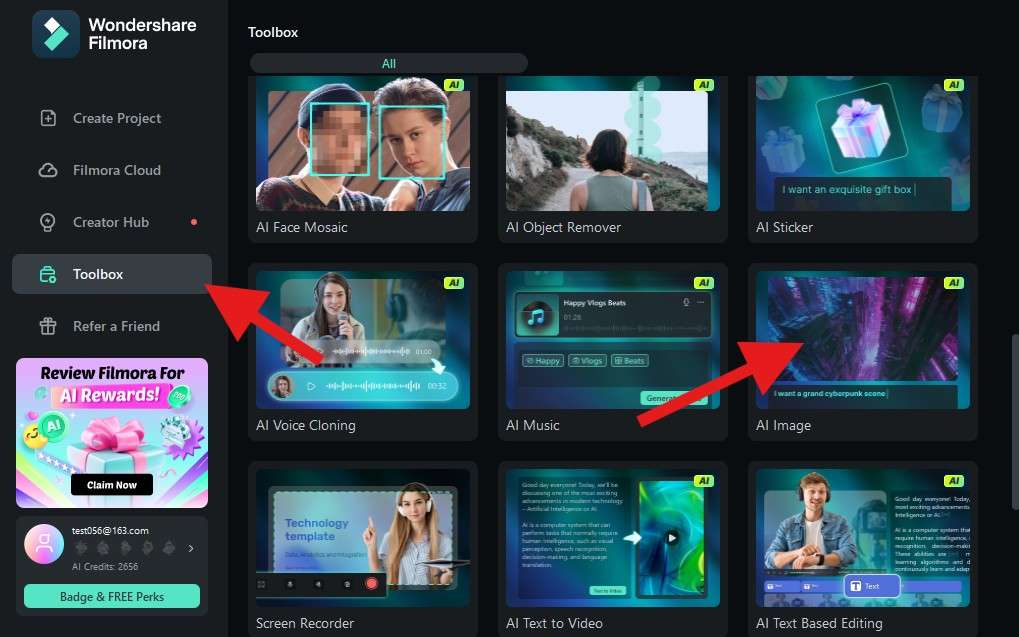The height and width of the screenshot is (637, 1019).
Task: Select the Toolbox sidebar item
Action: pos(112,274)
